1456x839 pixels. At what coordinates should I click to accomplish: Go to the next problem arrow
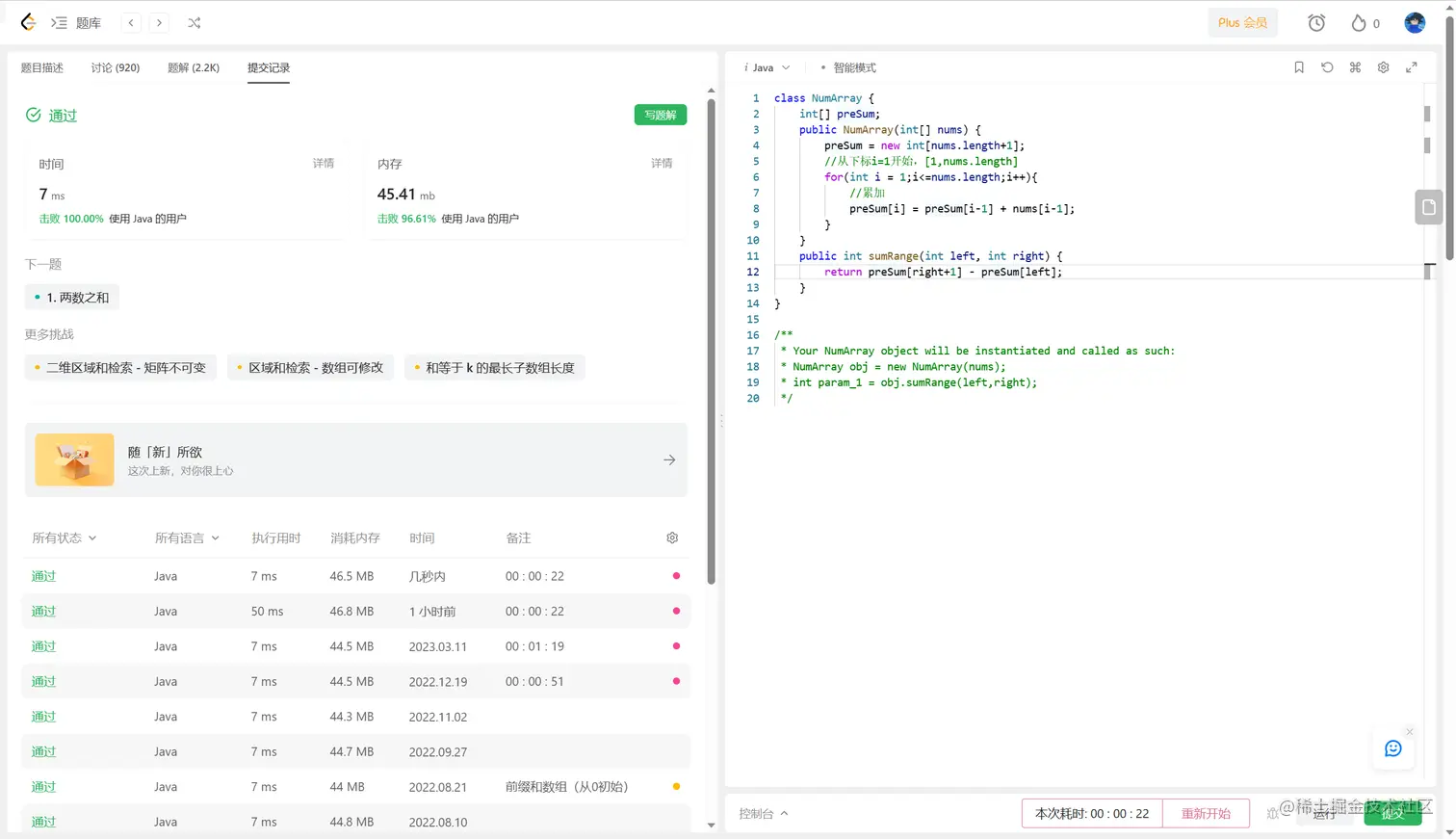160,23
